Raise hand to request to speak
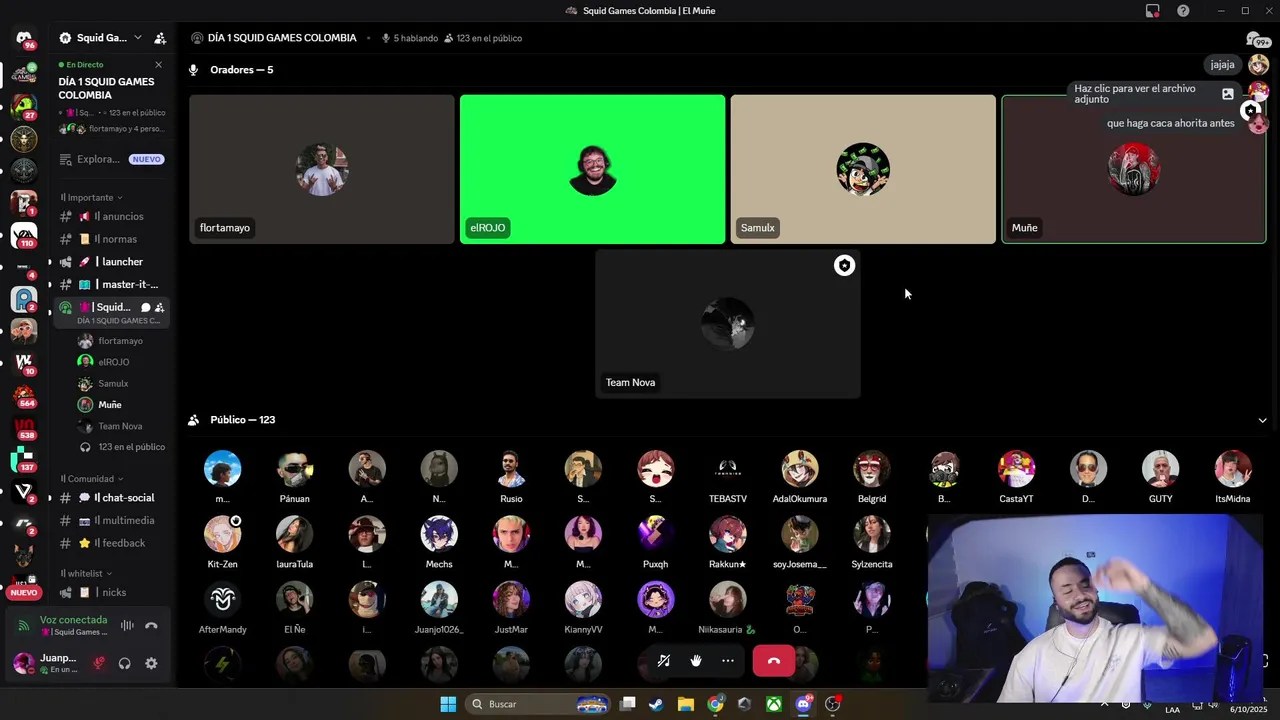 pyautogui.click(x=696, y=661)
